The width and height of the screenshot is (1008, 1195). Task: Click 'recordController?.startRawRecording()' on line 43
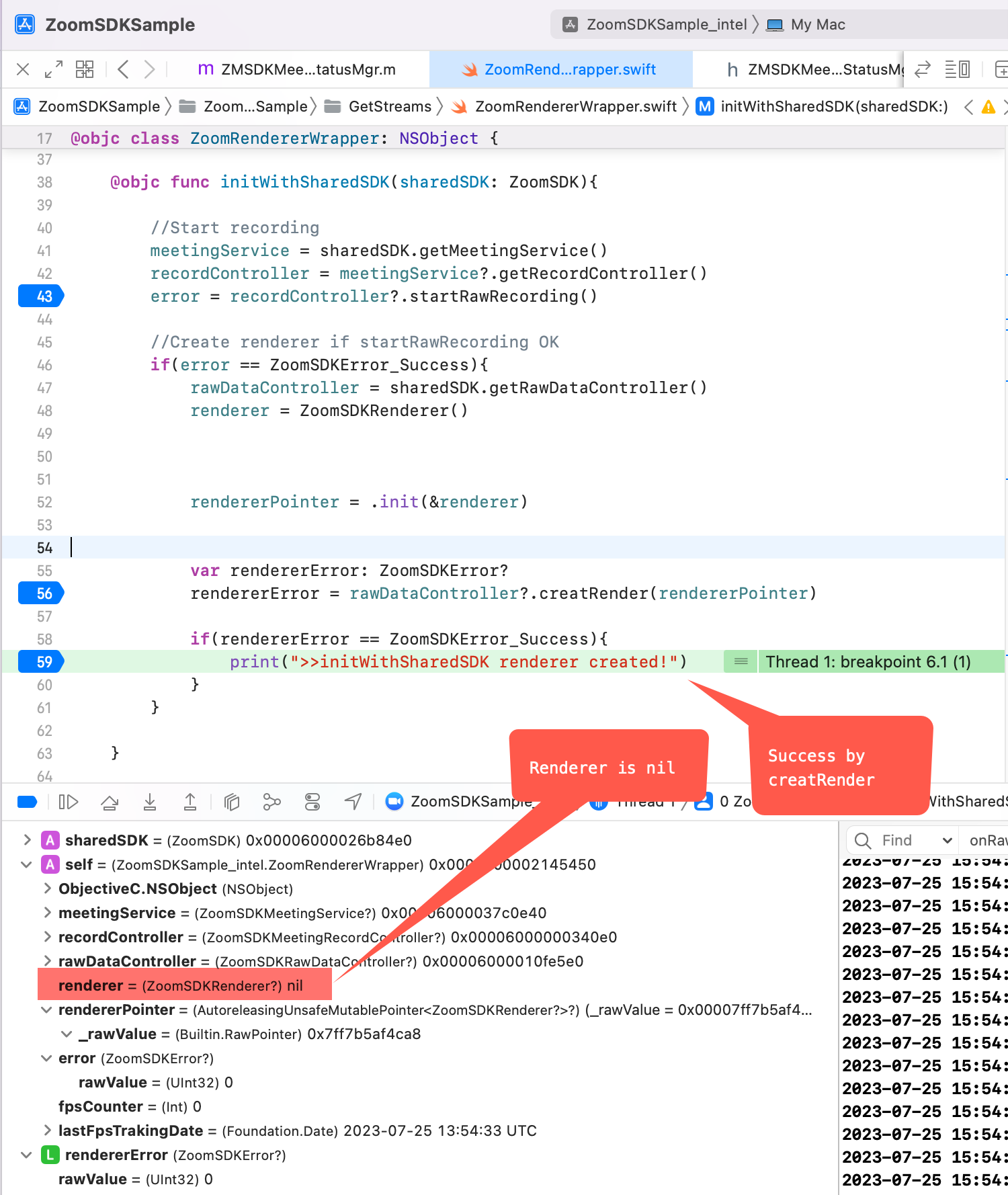pos(414,296)
